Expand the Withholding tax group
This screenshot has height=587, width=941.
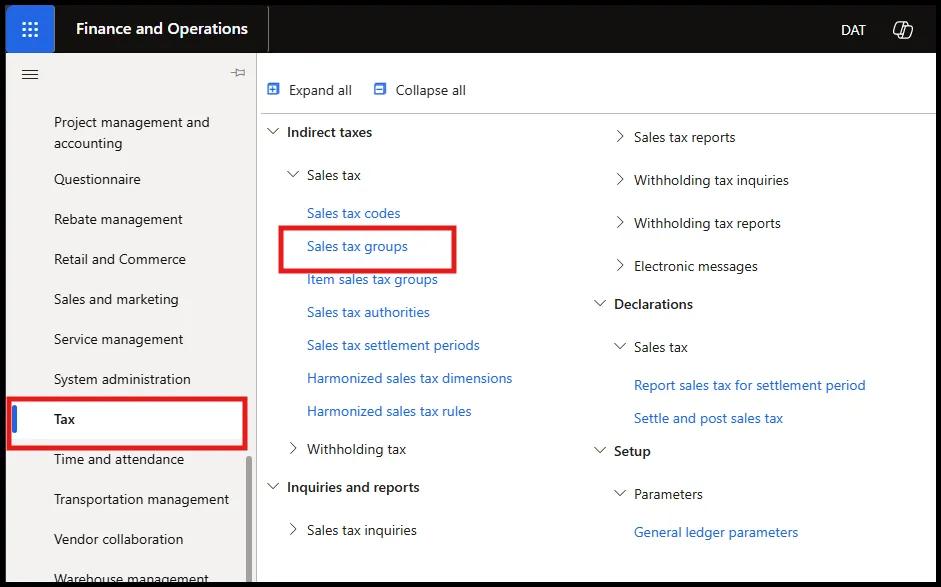pos(293,448)
